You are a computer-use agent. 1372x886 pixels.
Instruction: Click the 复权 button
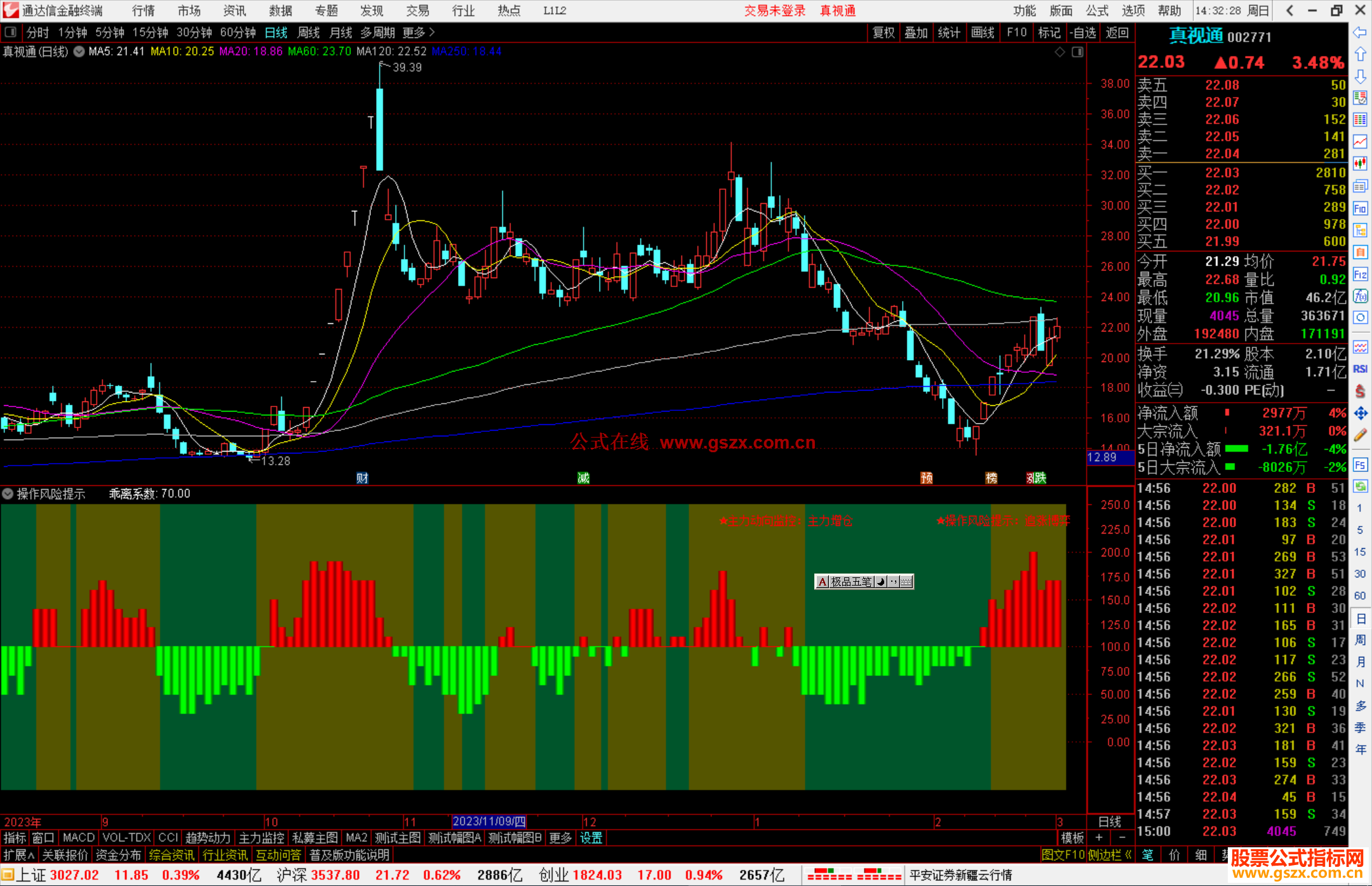(x=884, y=32)
